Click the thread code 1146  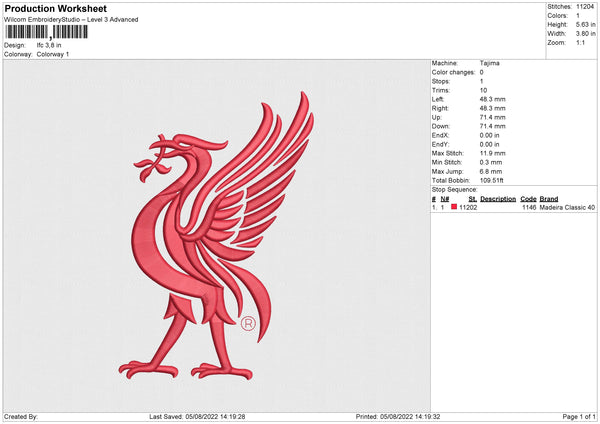529,207
